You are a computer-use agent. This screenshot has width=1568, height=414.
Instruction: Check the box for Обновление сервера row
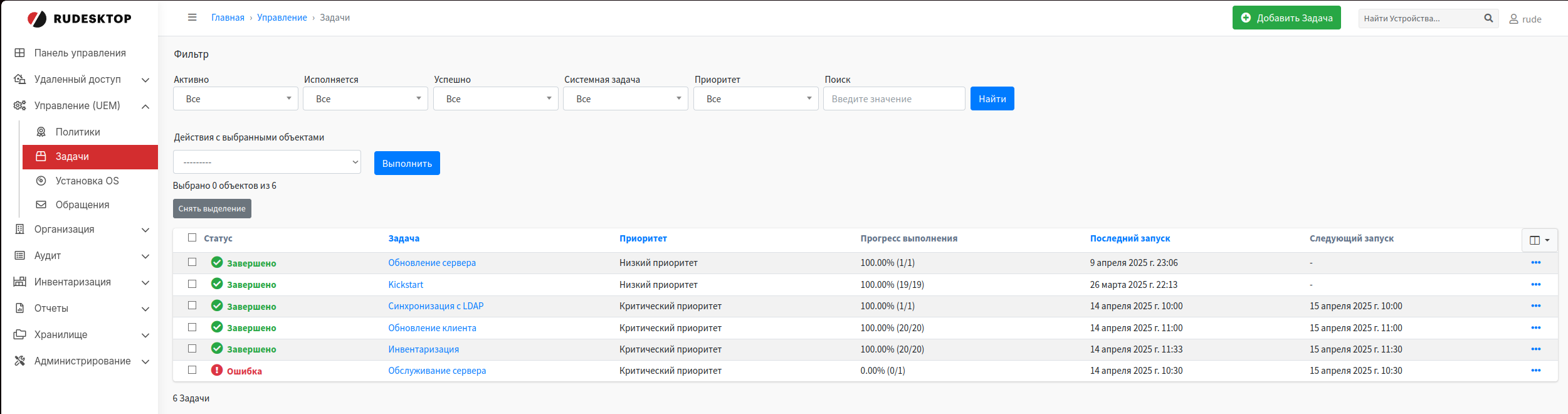tap(192, 262)
